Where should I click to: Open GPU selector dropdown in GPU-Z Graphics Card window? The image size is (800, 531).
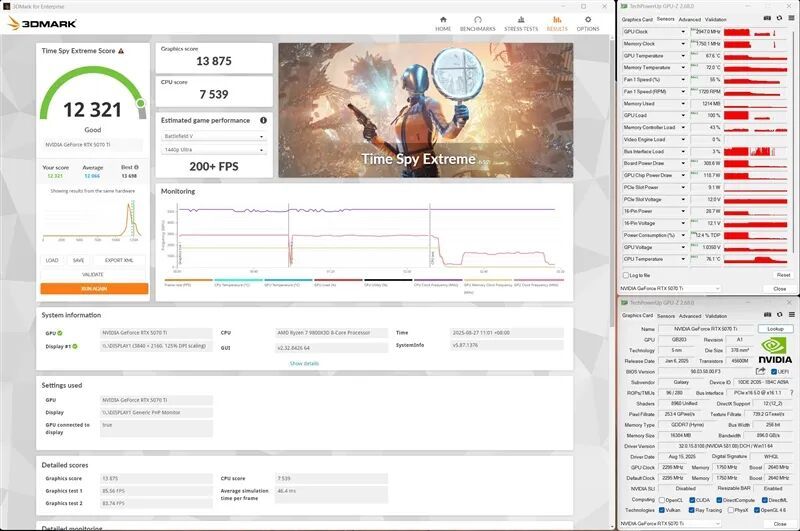click(x=670, y=524)
